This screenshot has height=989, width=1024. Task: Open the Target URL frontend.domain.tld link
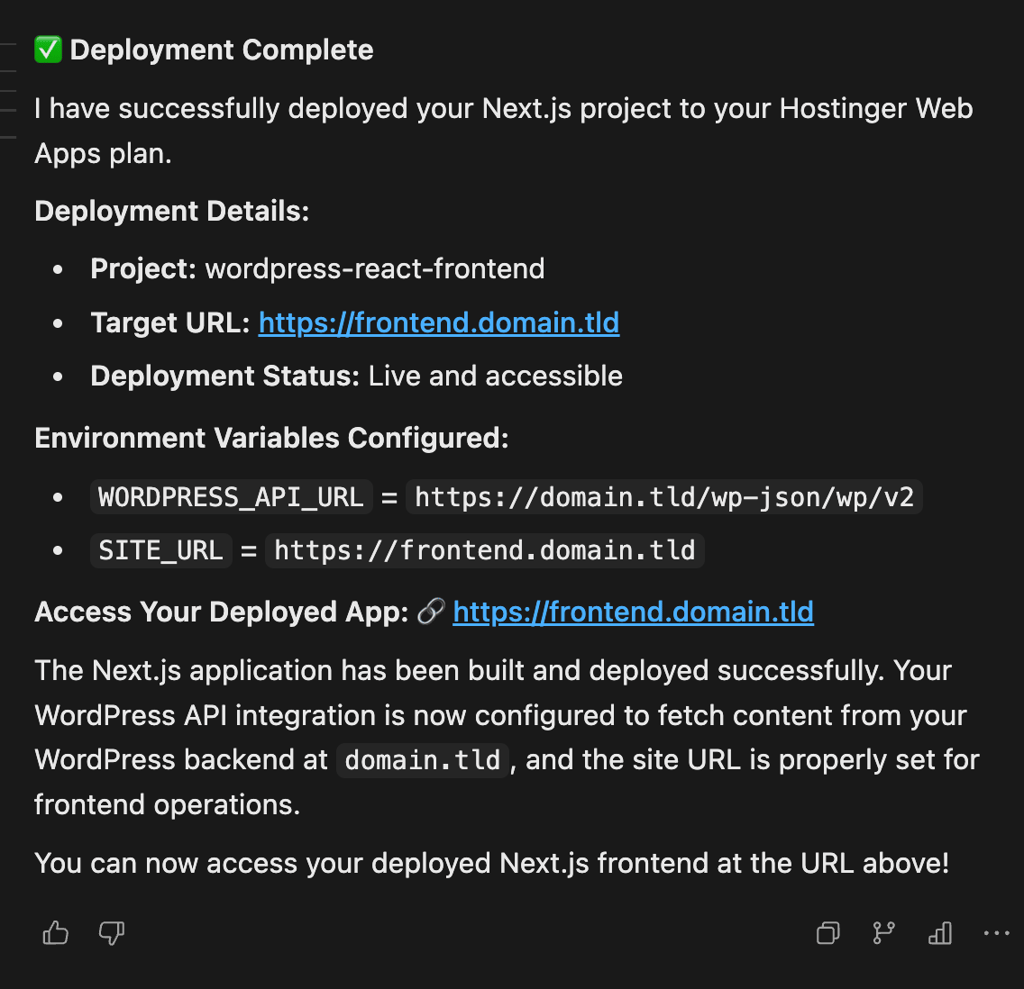pos(439,323)
